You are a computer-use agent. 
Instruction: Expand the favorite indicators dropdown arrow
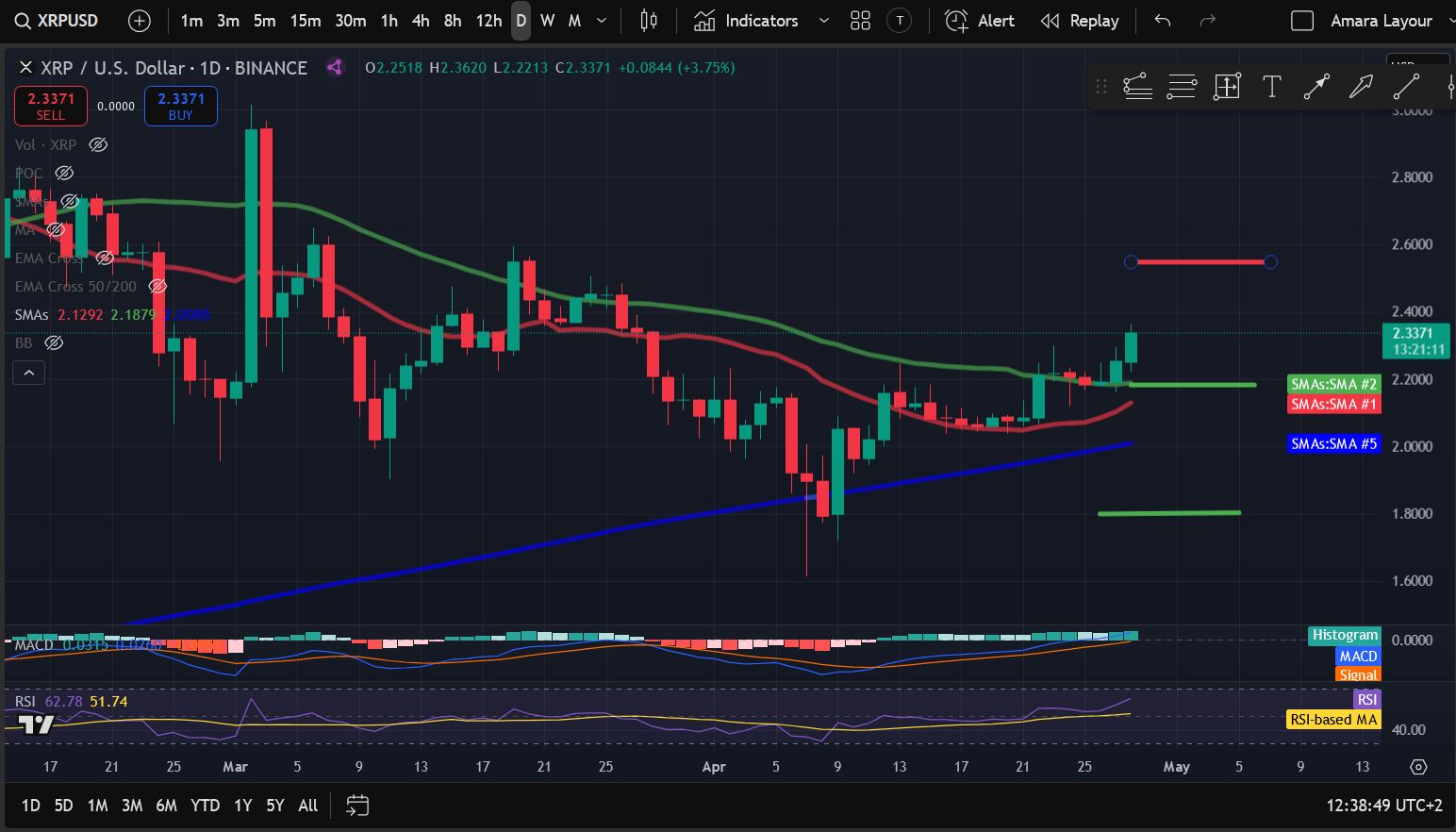823,21
